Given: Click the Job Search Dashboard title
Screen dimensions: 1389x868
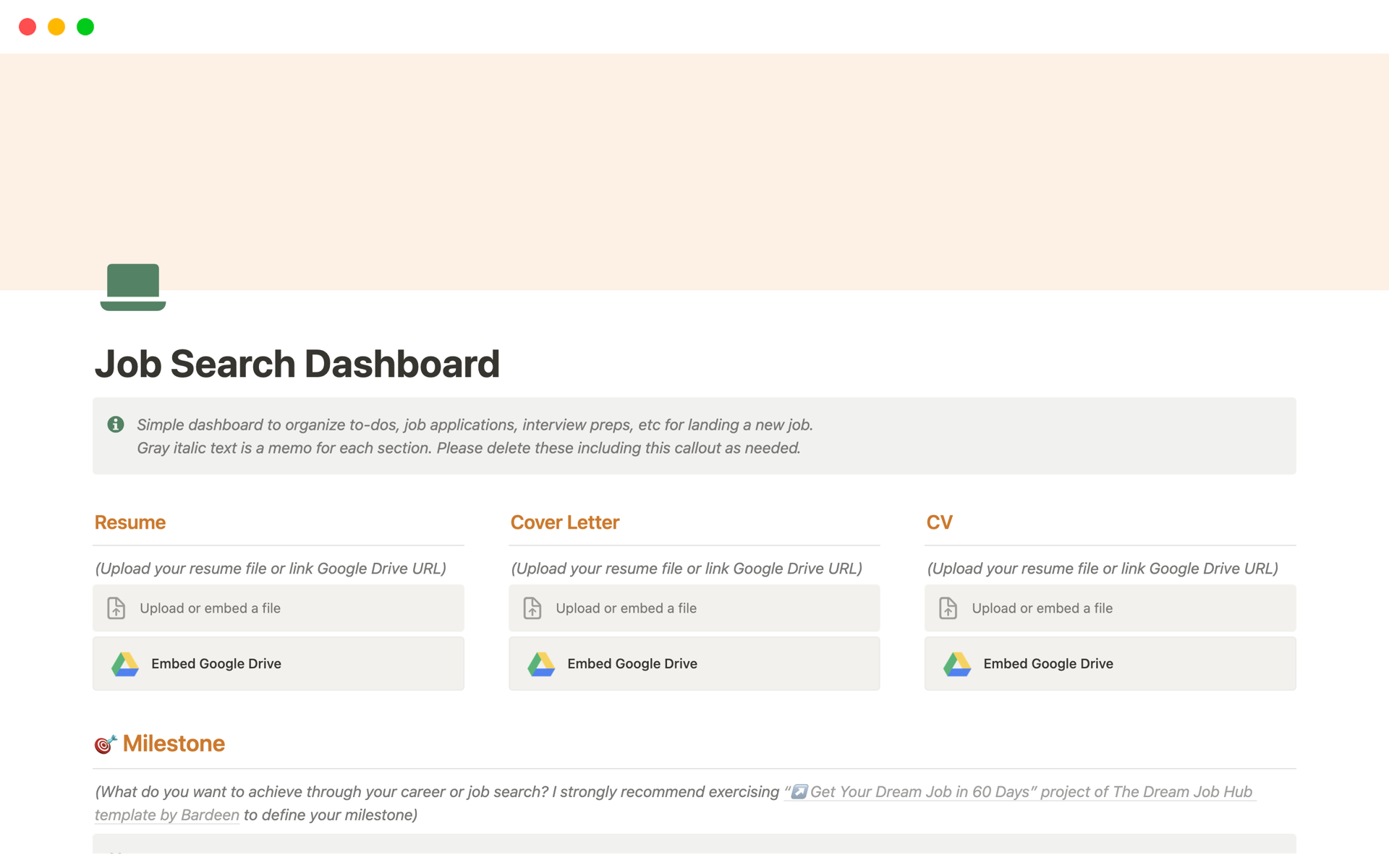Looking at the screenshot, I should 297,364.
